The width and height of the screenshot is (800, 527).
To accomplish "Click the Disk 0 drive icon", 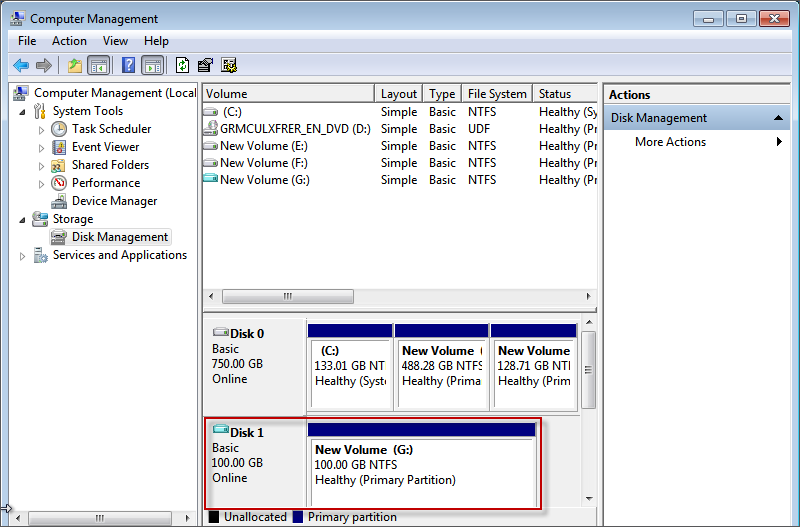I will click(x=220, y=332).
